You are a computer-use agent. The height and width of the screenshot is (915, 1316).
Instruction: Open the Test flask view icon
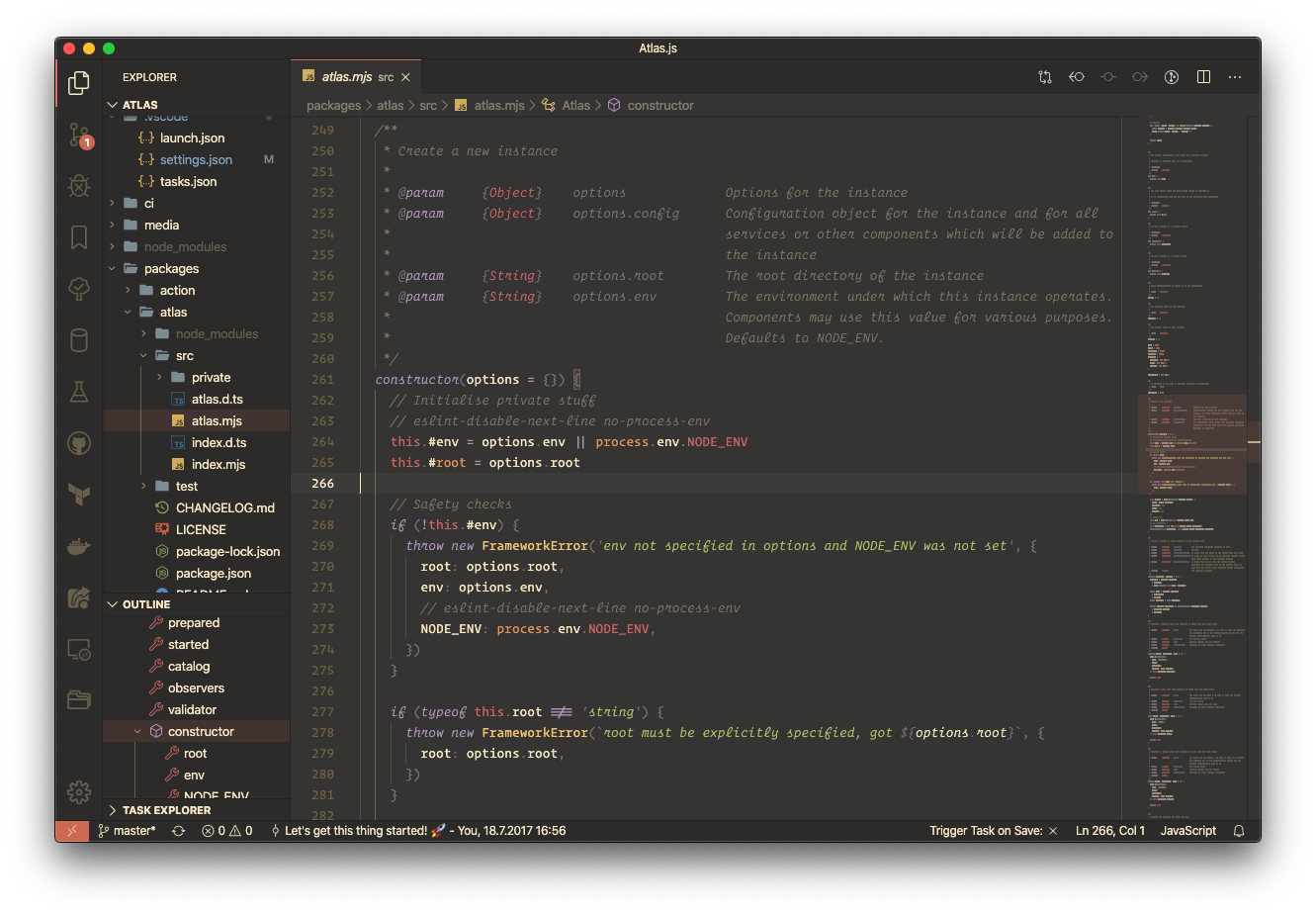pos(79,392)
